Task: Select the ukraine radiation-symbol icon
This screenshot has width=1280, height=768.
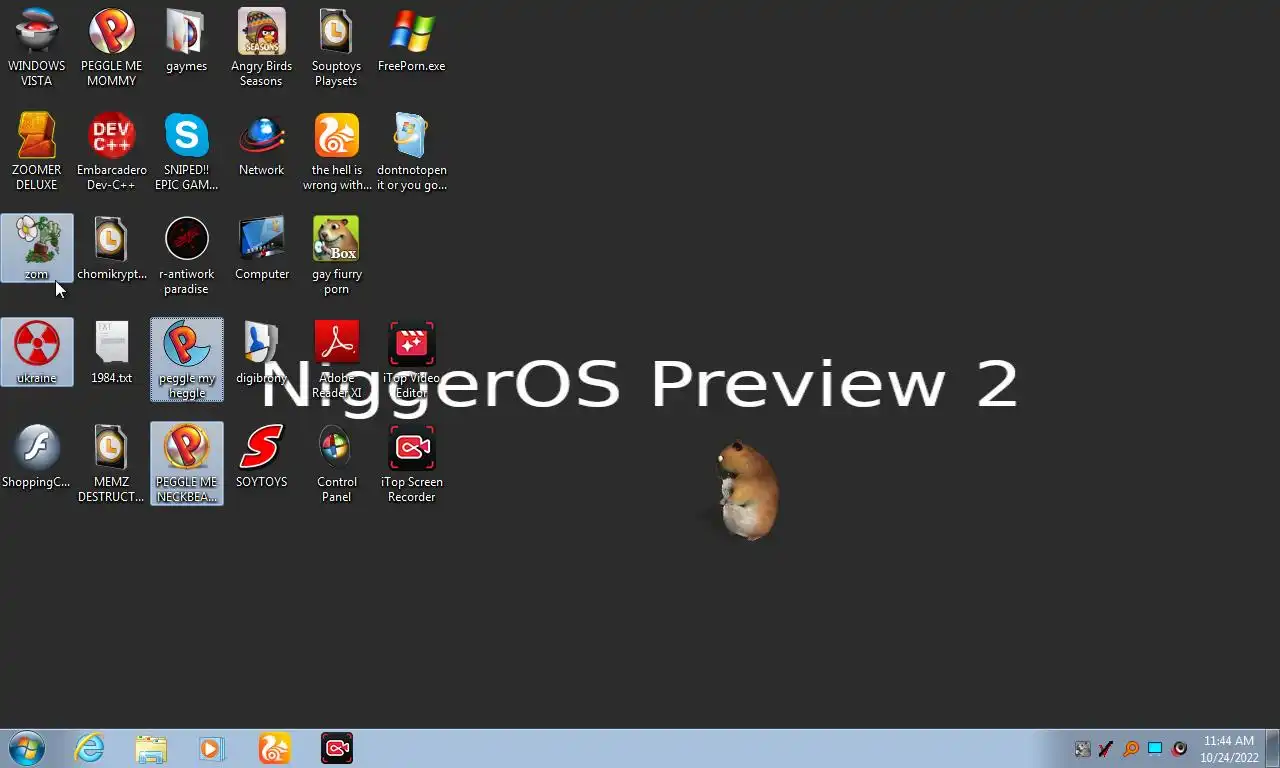Action: (x=37, y=352)
